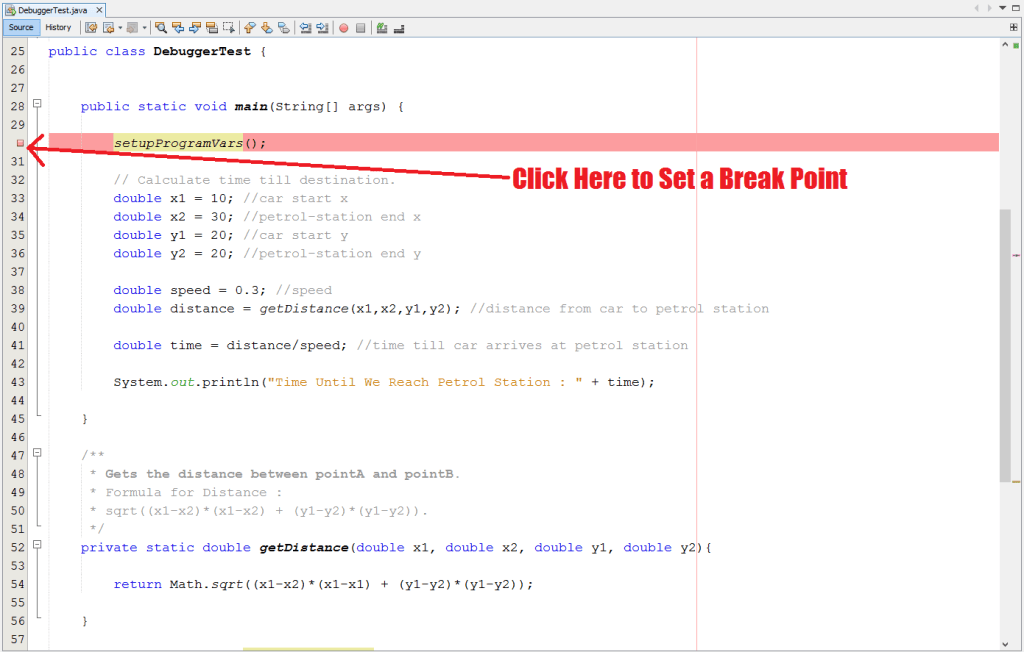
Task: Select the Find Selection magnifier tool
Action: [x=161, y=29]
